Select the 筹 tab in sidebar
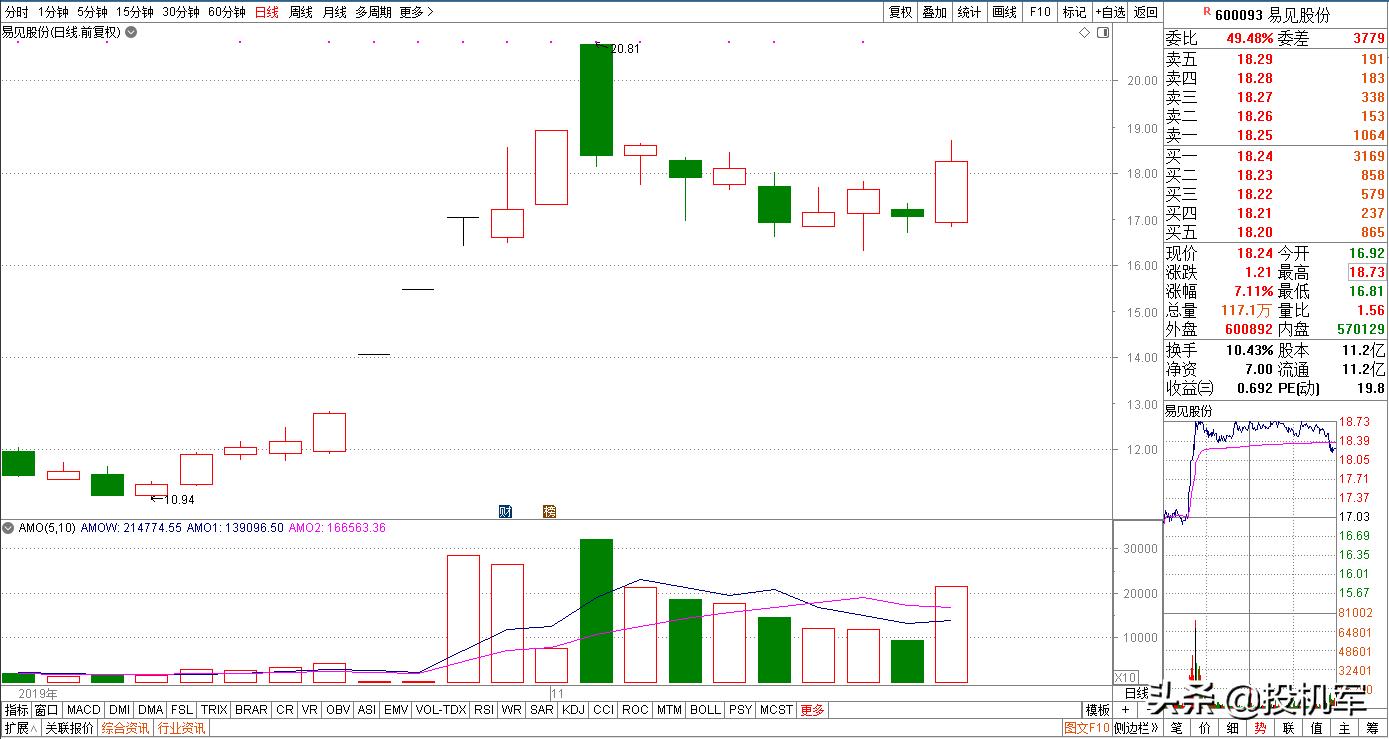Image resolution: width=1389 pixels, height=739 pixels. point(1373,728)
